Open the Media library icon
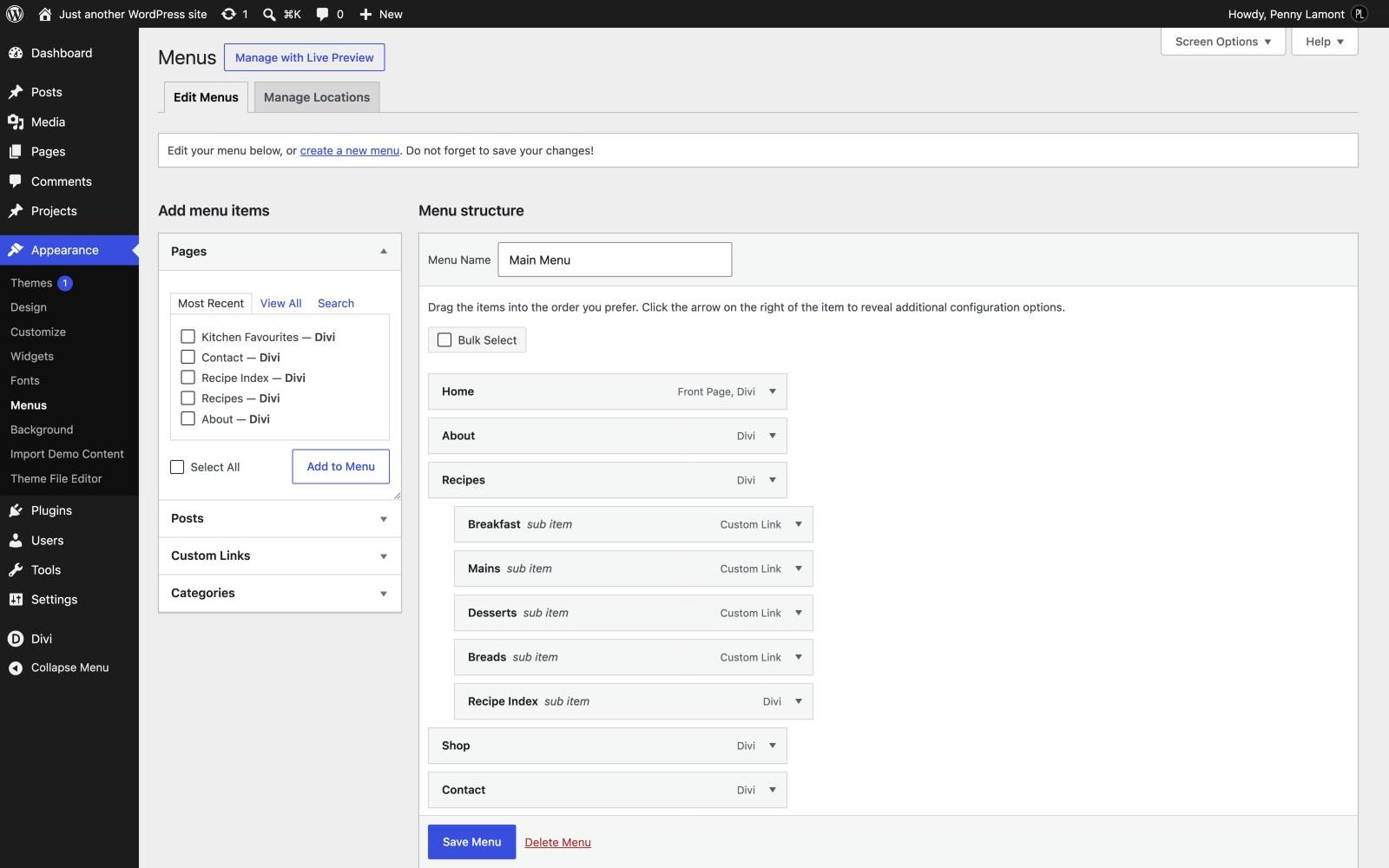The height and width of the screenshot is (868, 1389). [16, 122]
